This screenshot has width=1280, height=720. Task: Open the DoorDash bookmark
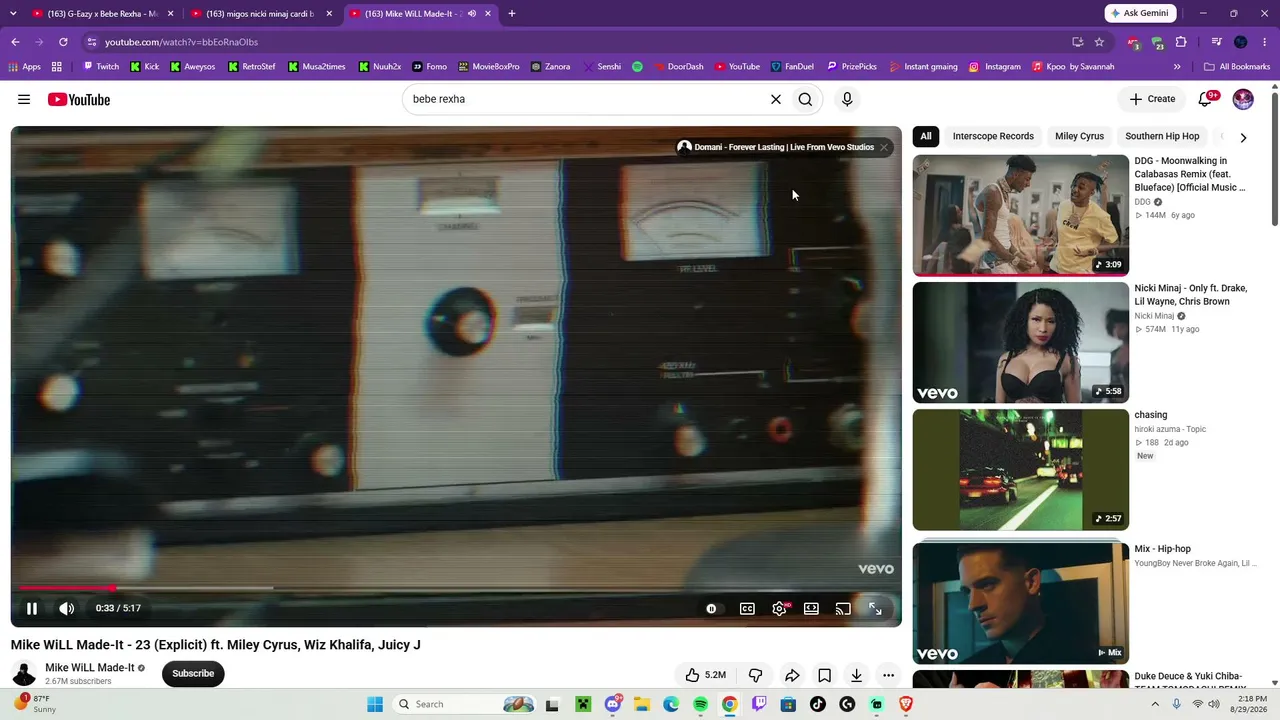tap(678, 67)
